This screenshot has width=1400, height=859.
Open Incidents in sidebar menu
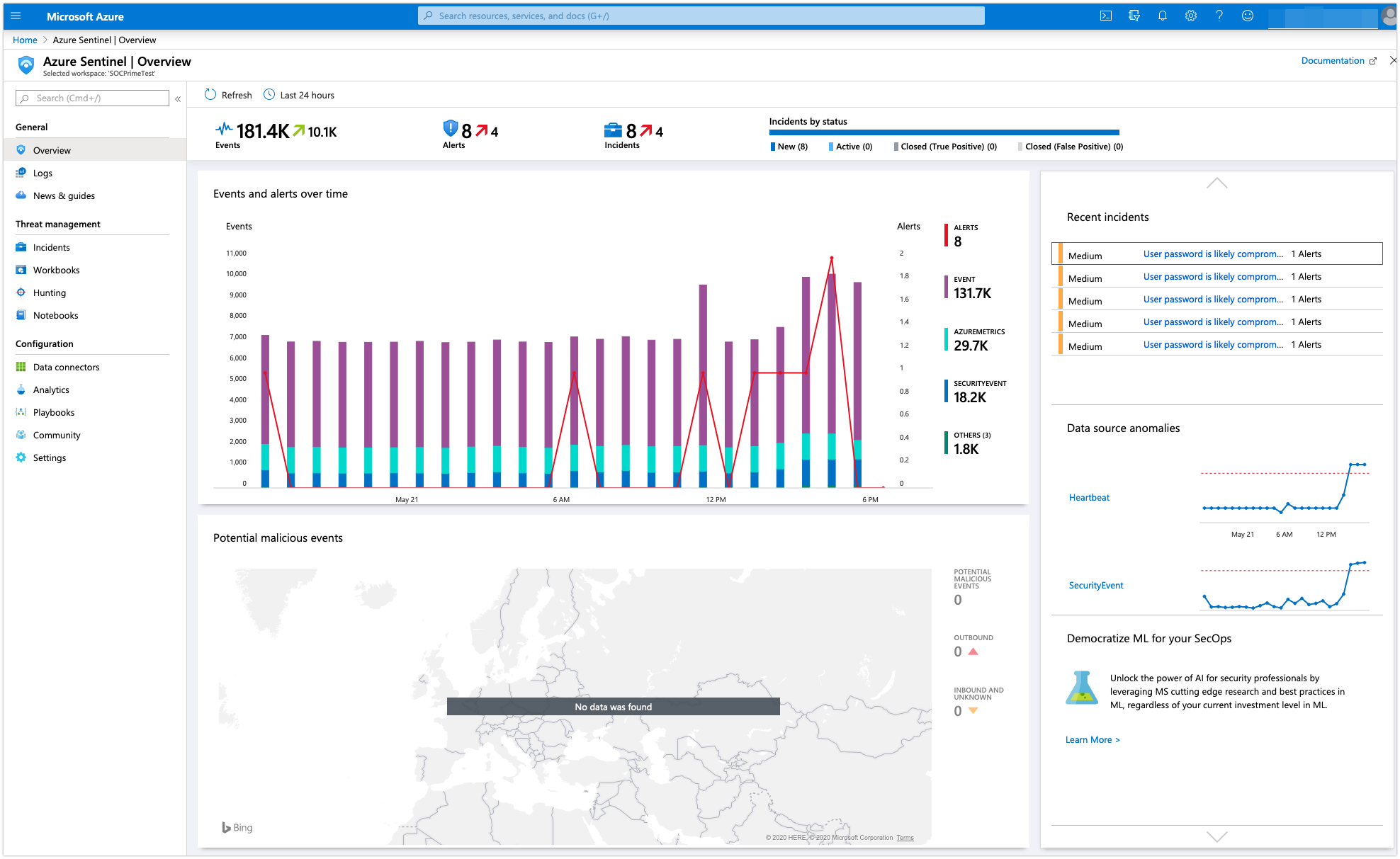pos(51,247)
